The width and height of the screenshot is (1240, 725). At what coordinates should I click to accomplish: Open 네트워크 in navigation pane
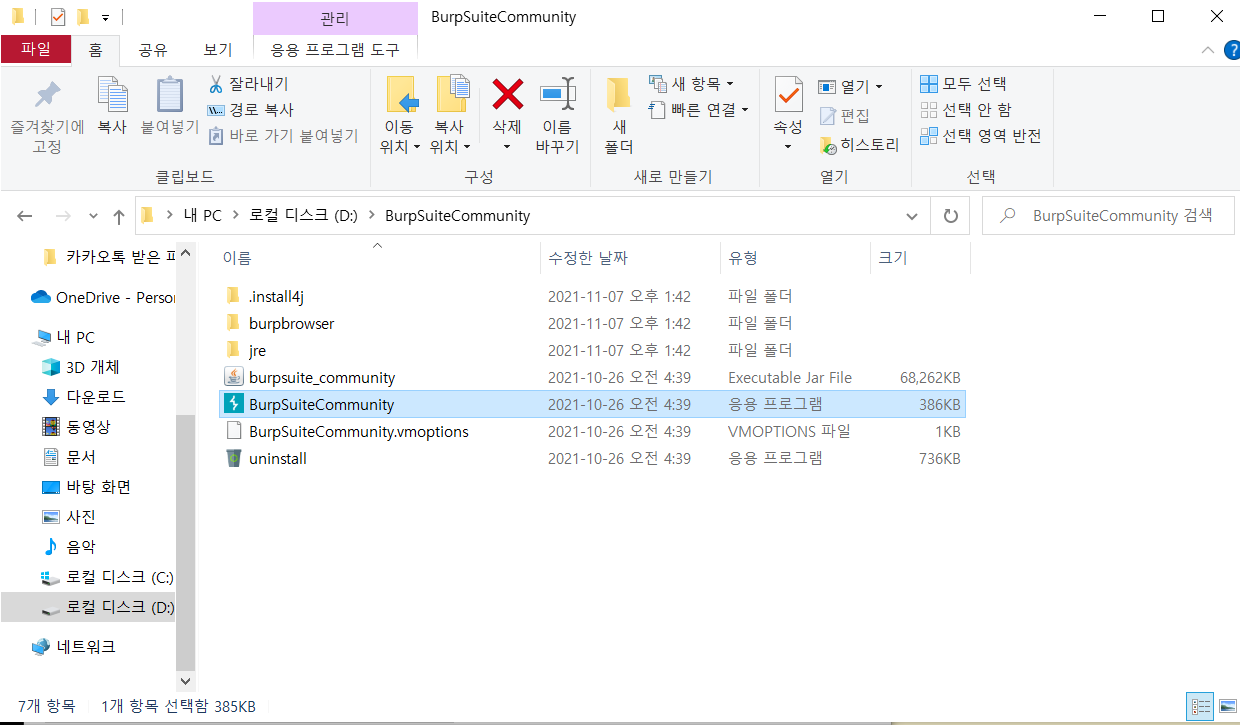[74, 647]
